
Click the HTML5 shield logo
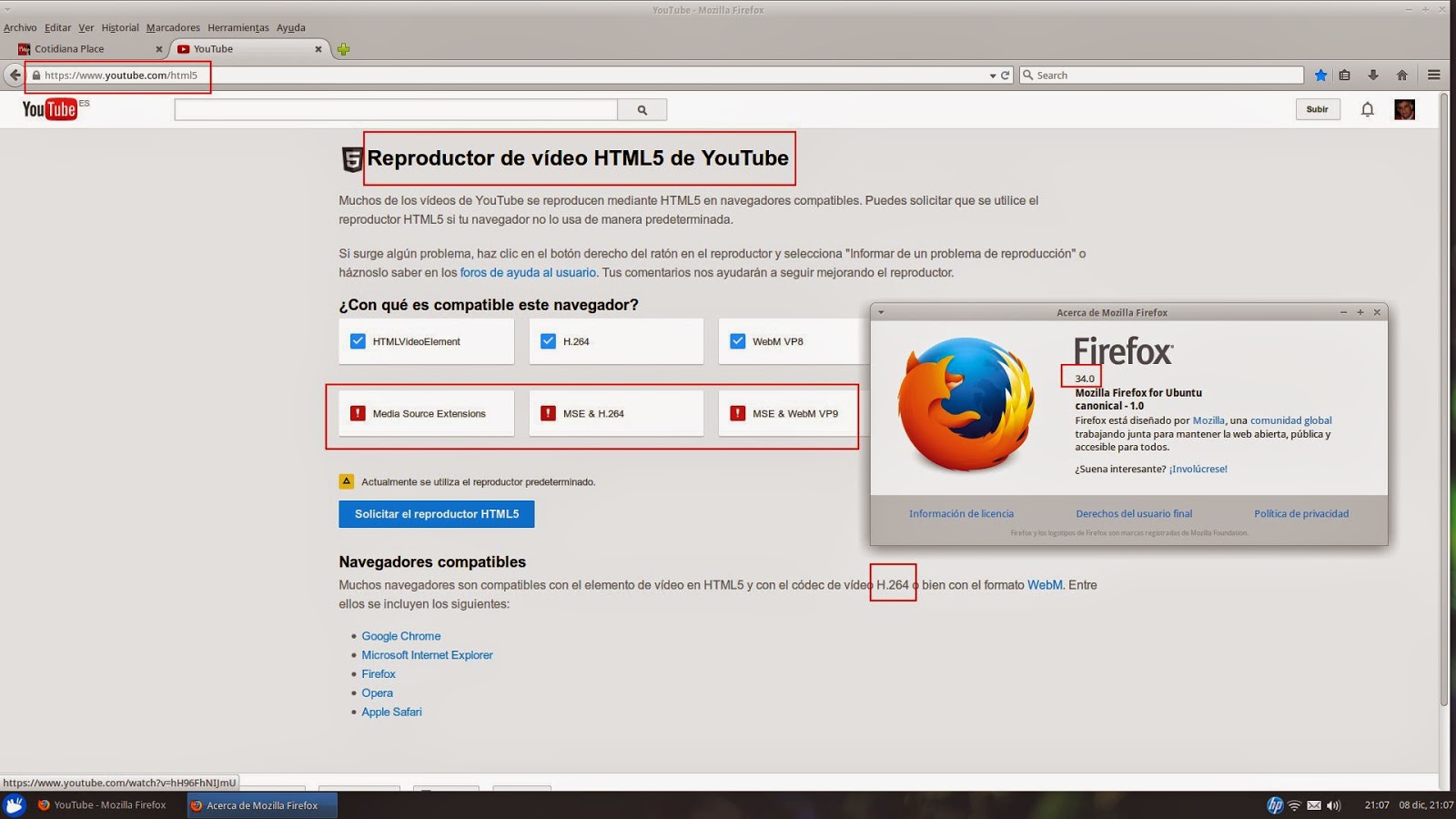351,159
